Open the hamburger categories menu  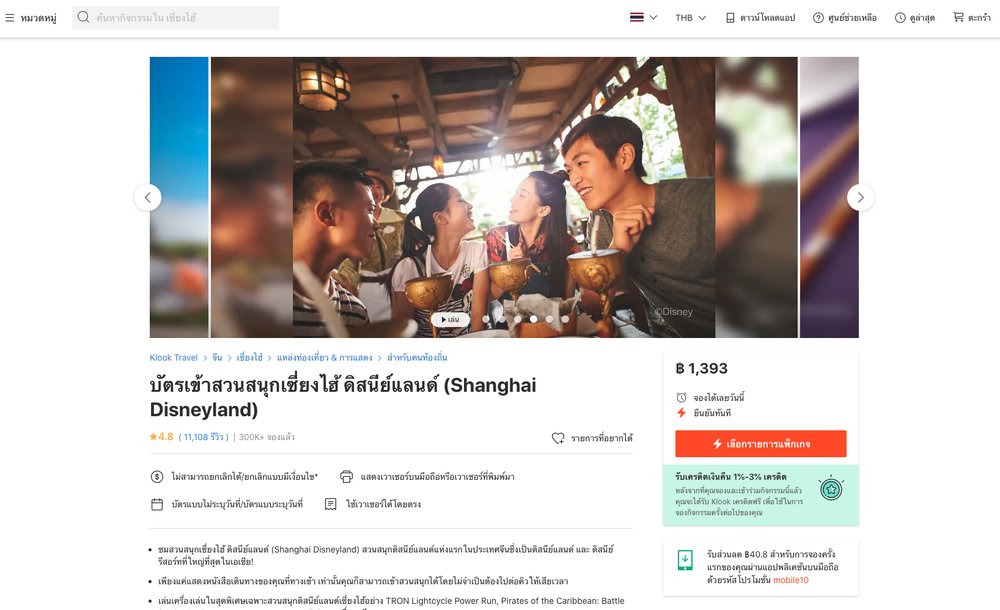pos(10,18)
